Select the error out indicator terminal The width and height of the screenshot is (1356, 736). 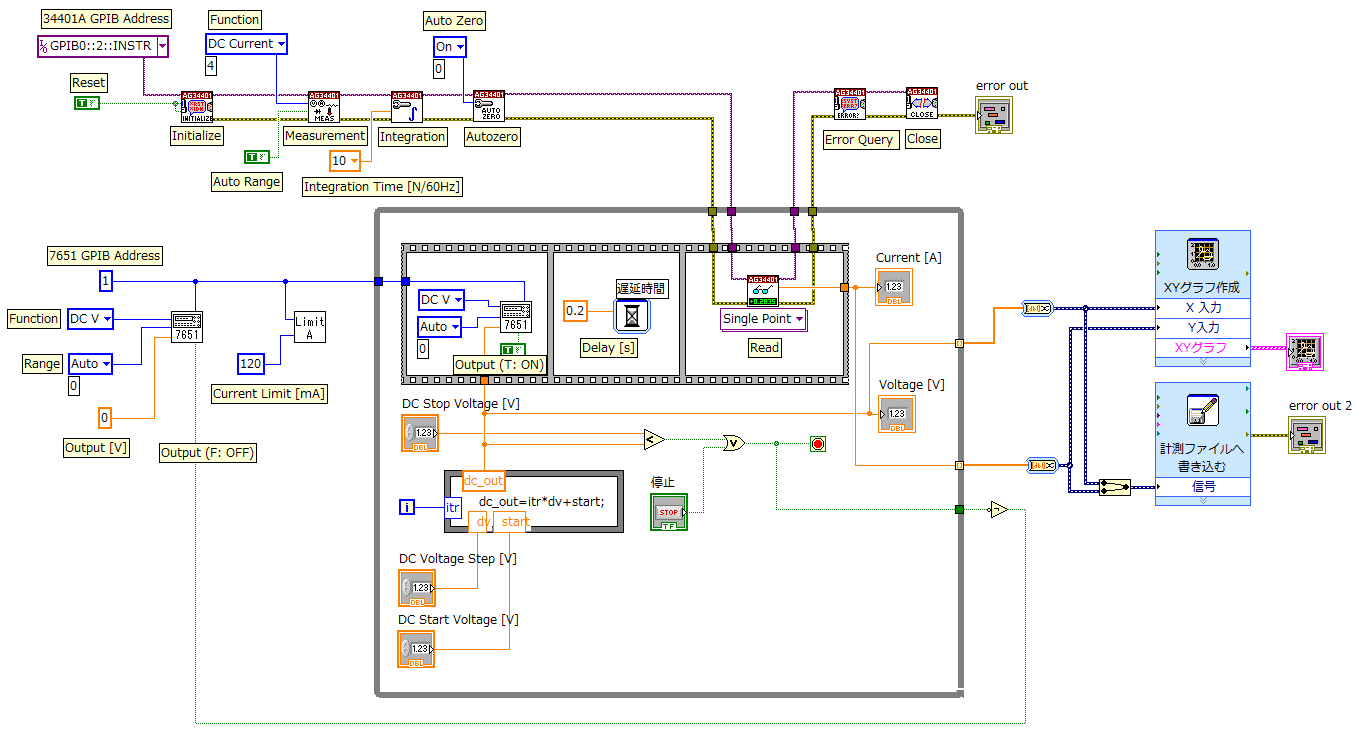click(x=995, y=116)
